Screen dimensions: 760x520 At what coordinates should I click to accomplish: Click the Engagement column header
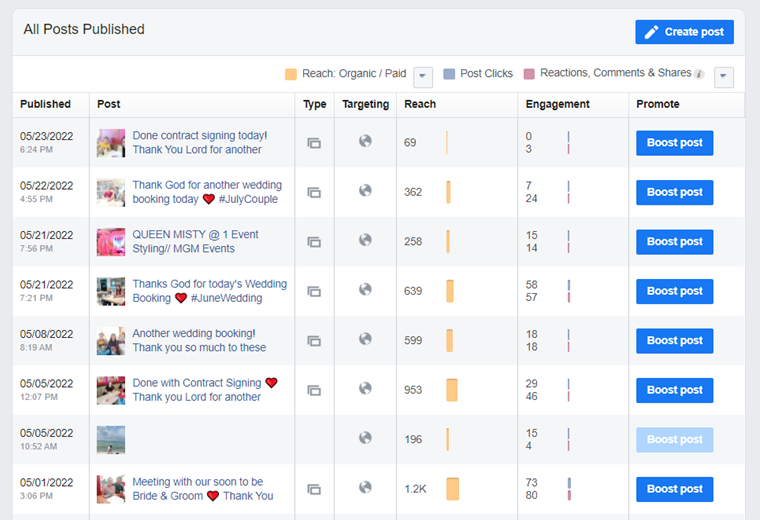click(x=558, y=104)
